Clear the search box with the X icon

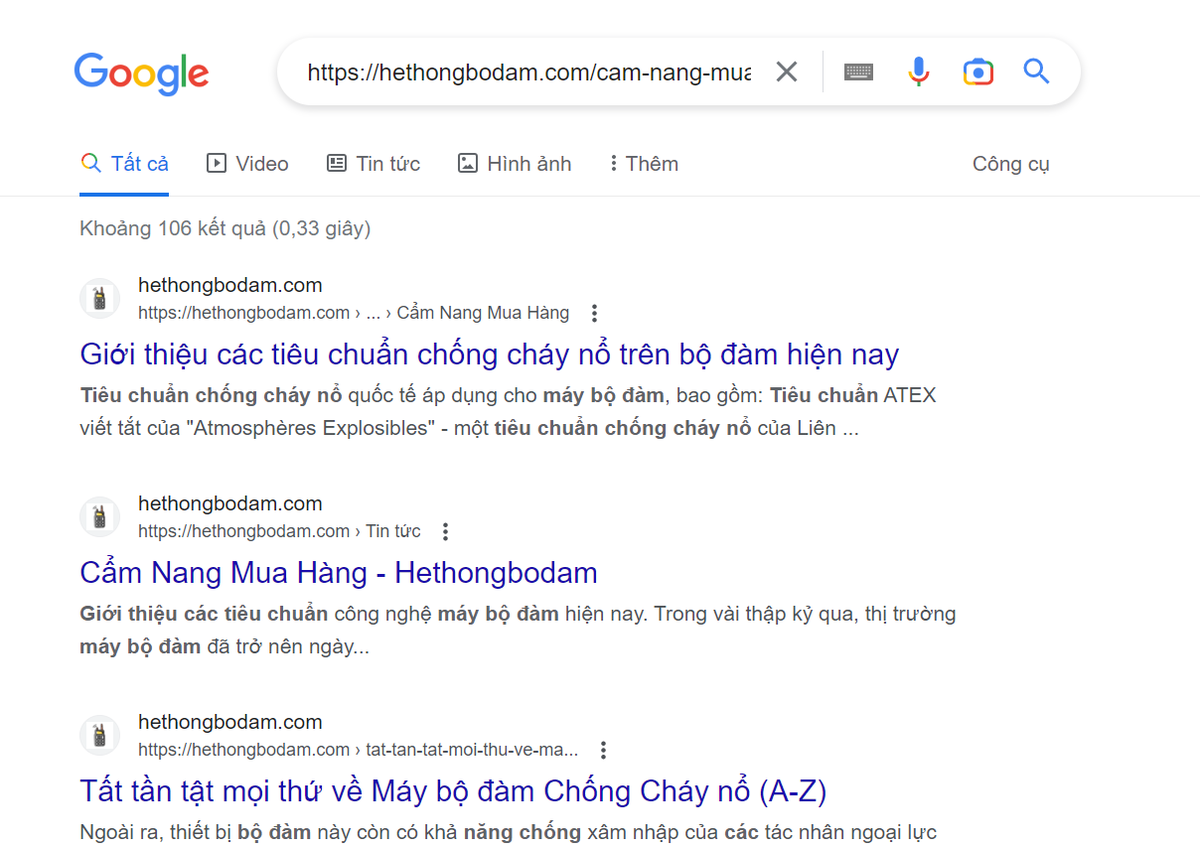tap(787, 72)
